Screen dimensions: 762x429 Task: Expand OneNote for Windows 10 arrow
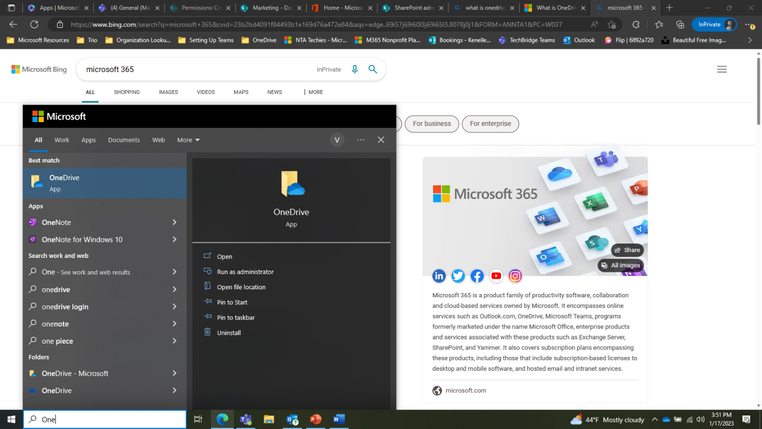click(x=174, y=239)
